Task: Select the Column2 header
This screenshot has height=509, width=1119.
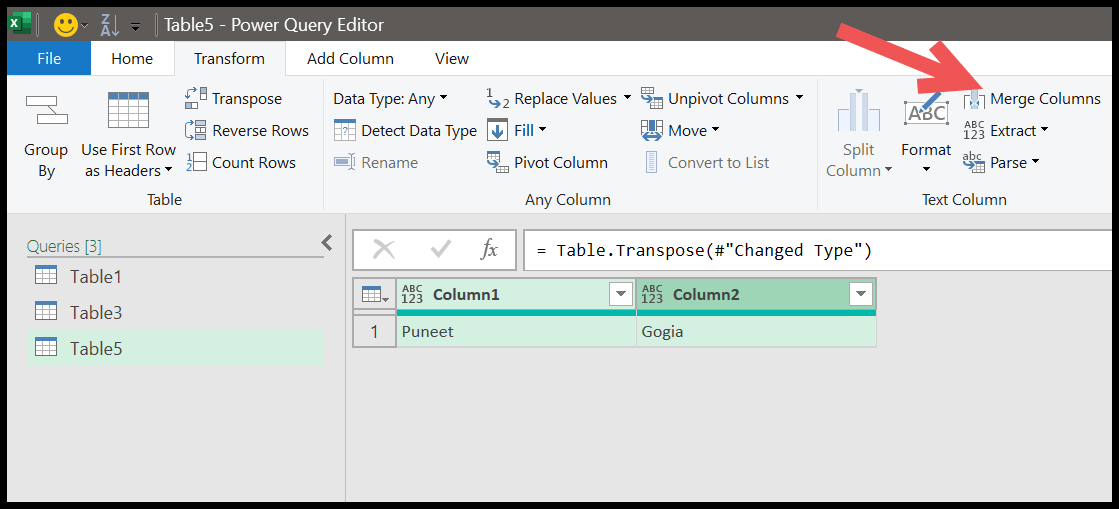Action: click(x=756, y=294)
